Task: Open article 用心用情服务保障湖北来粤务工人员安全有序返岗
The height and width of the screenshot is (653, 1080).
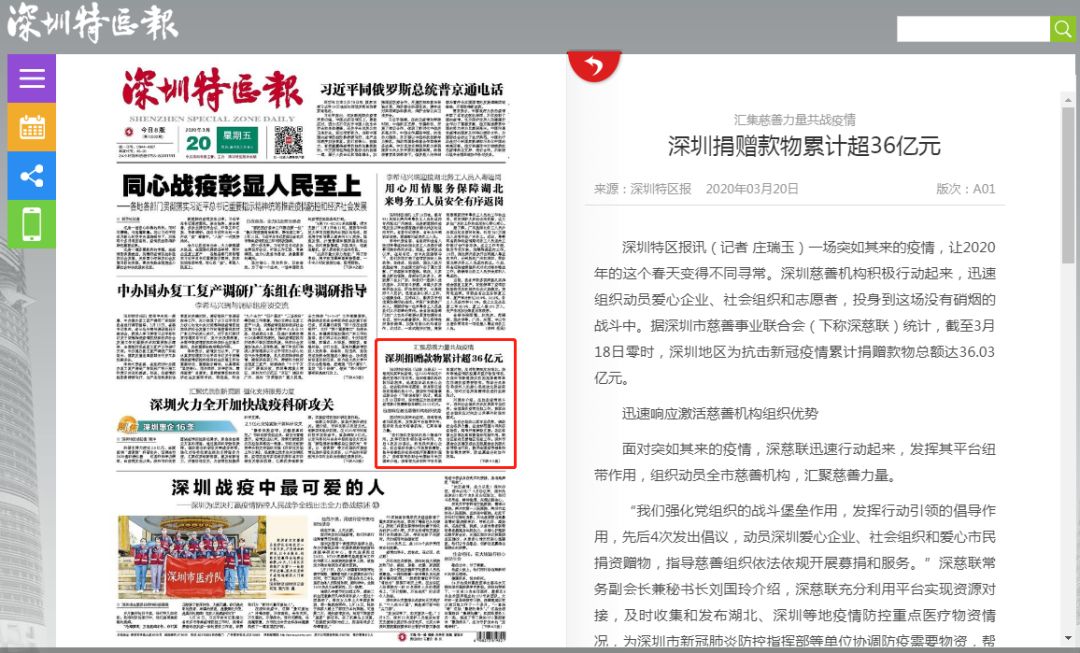Action: pyautogui.click(x=444, y=194)
